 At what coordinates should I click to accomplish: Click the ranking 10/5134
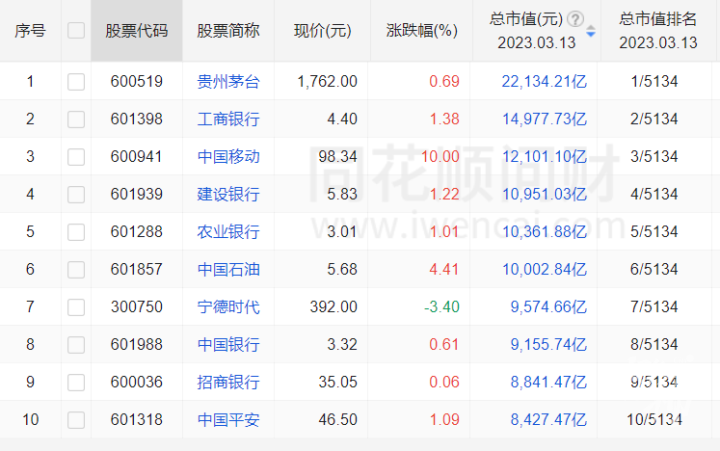[x=654, y=420]
